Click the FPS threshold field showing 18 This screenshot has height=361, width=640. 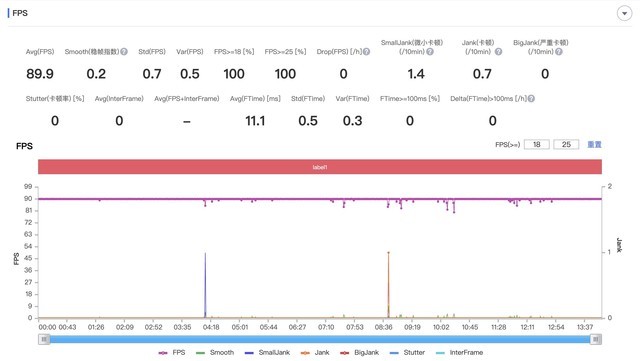pos(536,145)
